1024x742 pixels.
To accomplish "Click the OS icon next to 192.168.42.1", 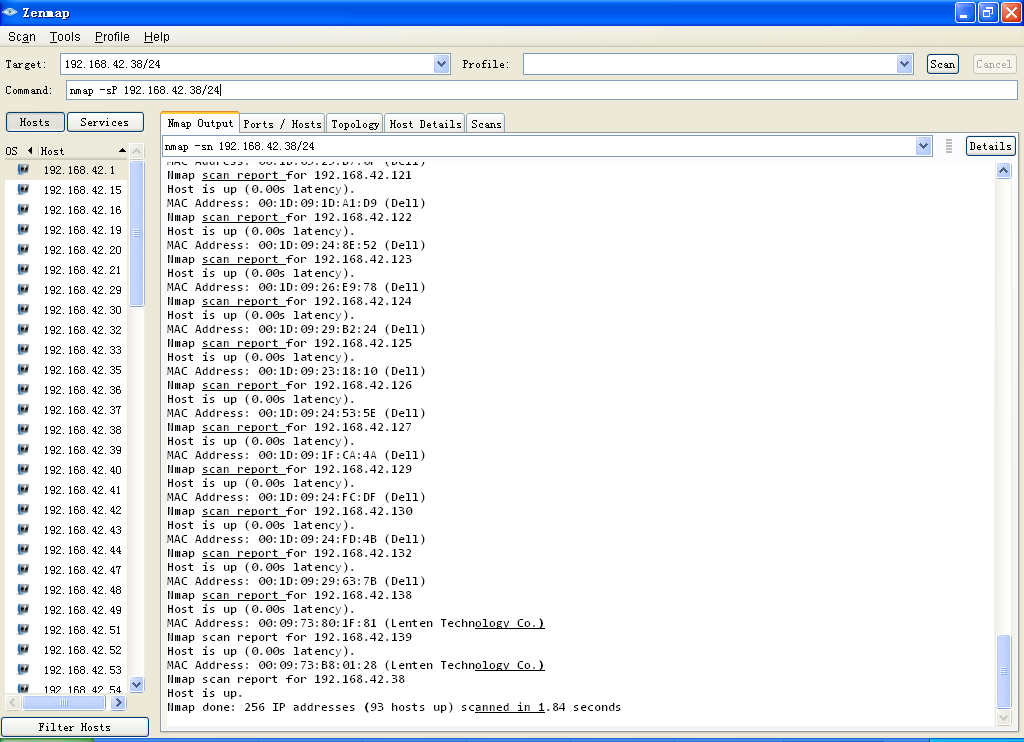I will 23,170.
